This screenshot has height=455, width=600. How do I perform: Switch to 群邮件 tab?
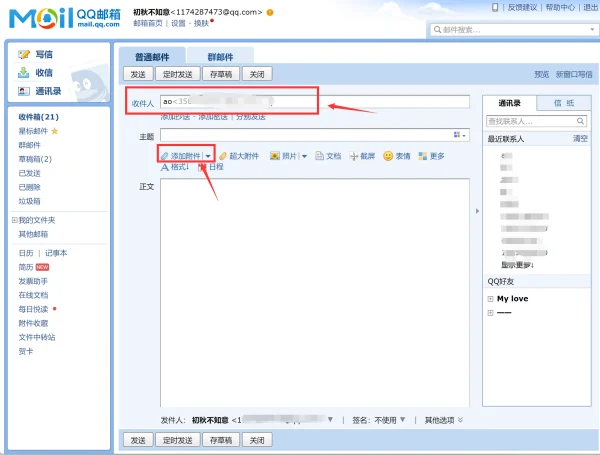click(220, 56)
